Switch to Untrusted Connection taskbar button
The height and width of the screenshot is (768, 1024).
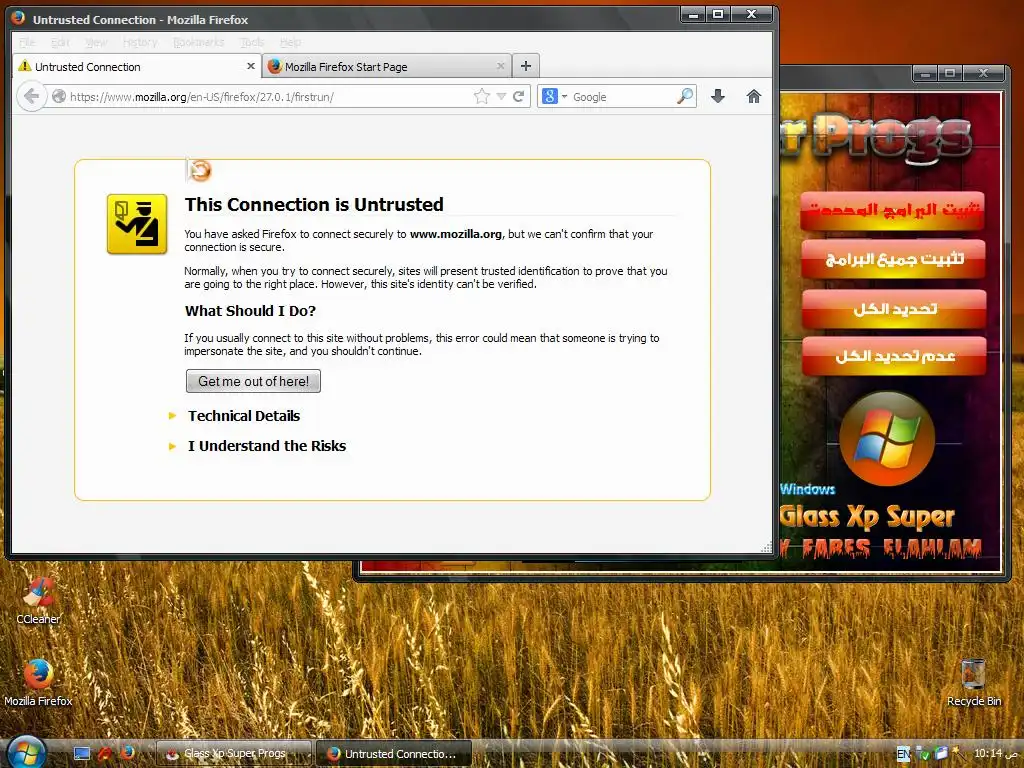coord(394,753)
